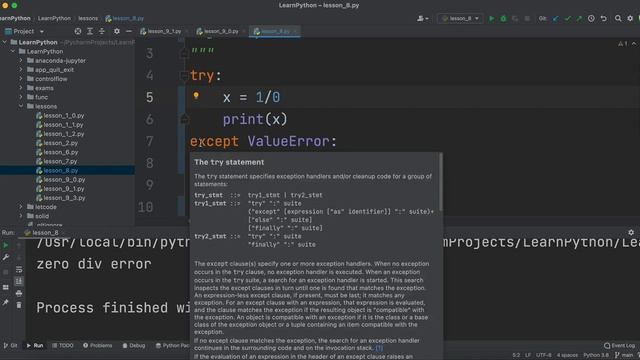640x360 pixels.
Task: Expand anaconda-jupyter folder
Action: tap(21, 60)
